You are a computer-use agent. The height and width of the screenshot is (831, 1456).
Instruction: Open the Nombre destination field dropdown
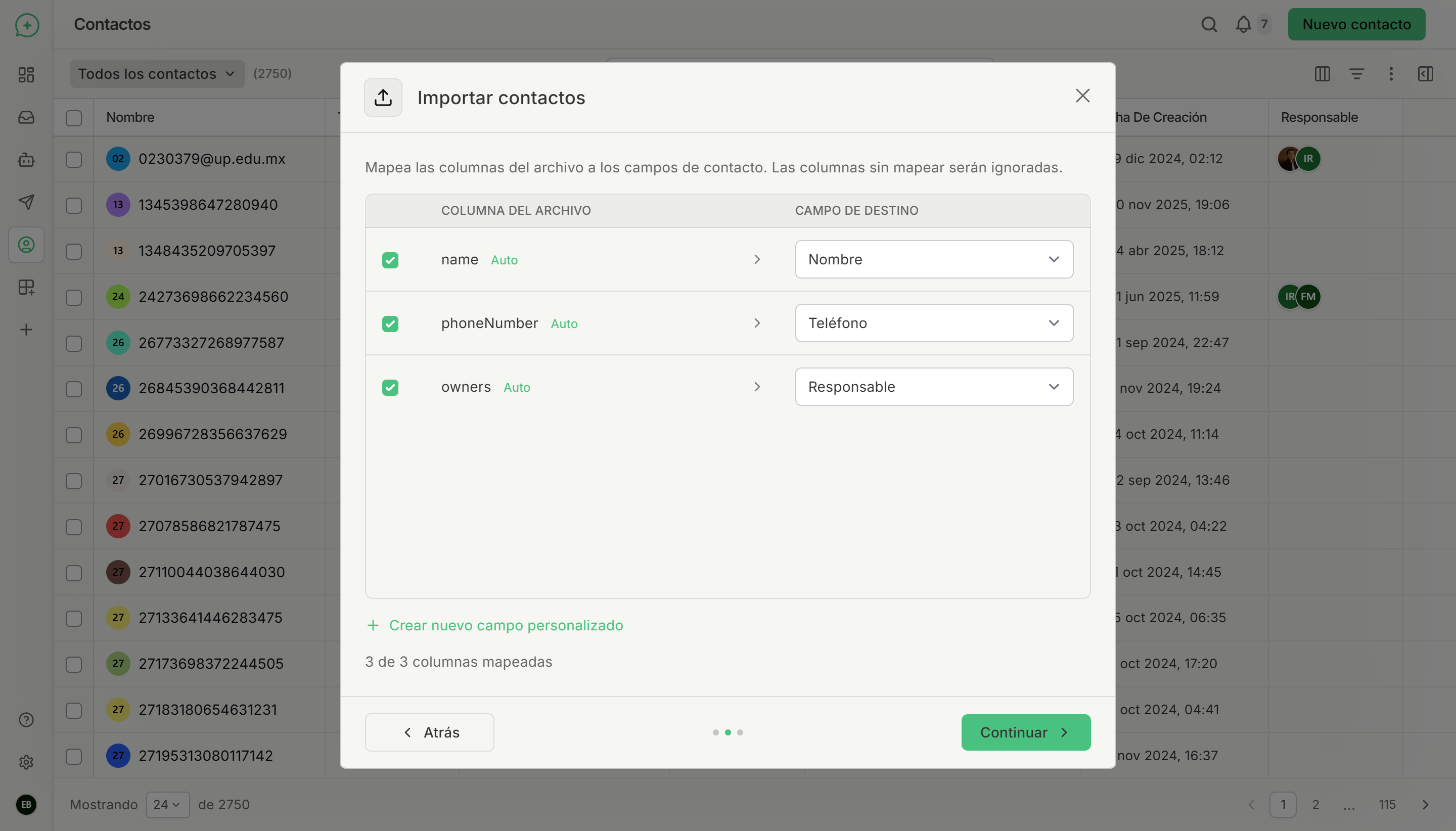click(x=934, y=260)
